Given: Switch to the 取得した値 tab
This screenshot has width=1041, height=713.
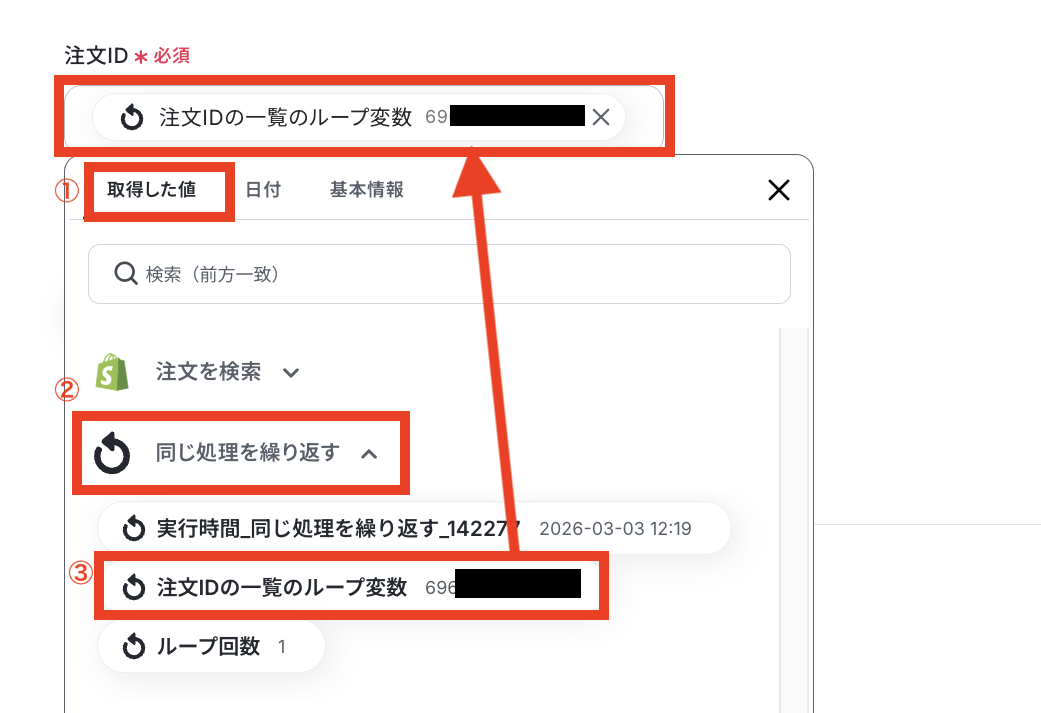Looking at the screenshot, I should [152, 190].
